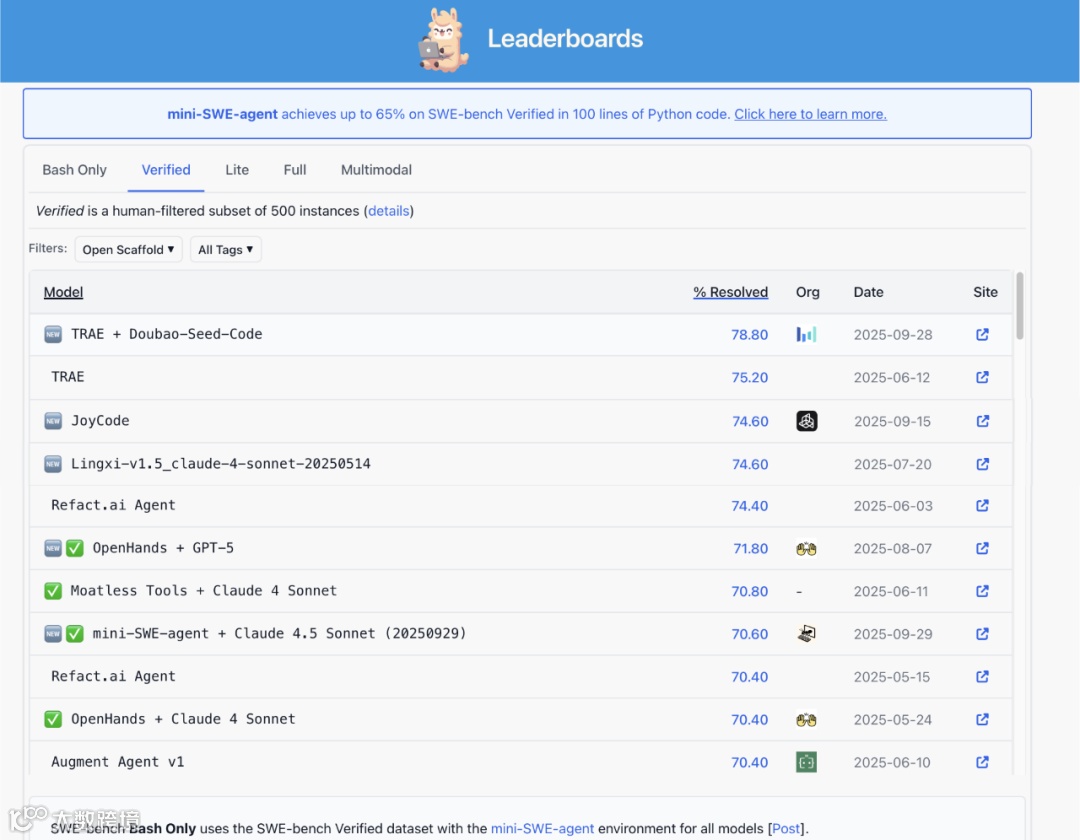Open site link for Refact.ai Agent 74.40

click(x=982, y=505)
